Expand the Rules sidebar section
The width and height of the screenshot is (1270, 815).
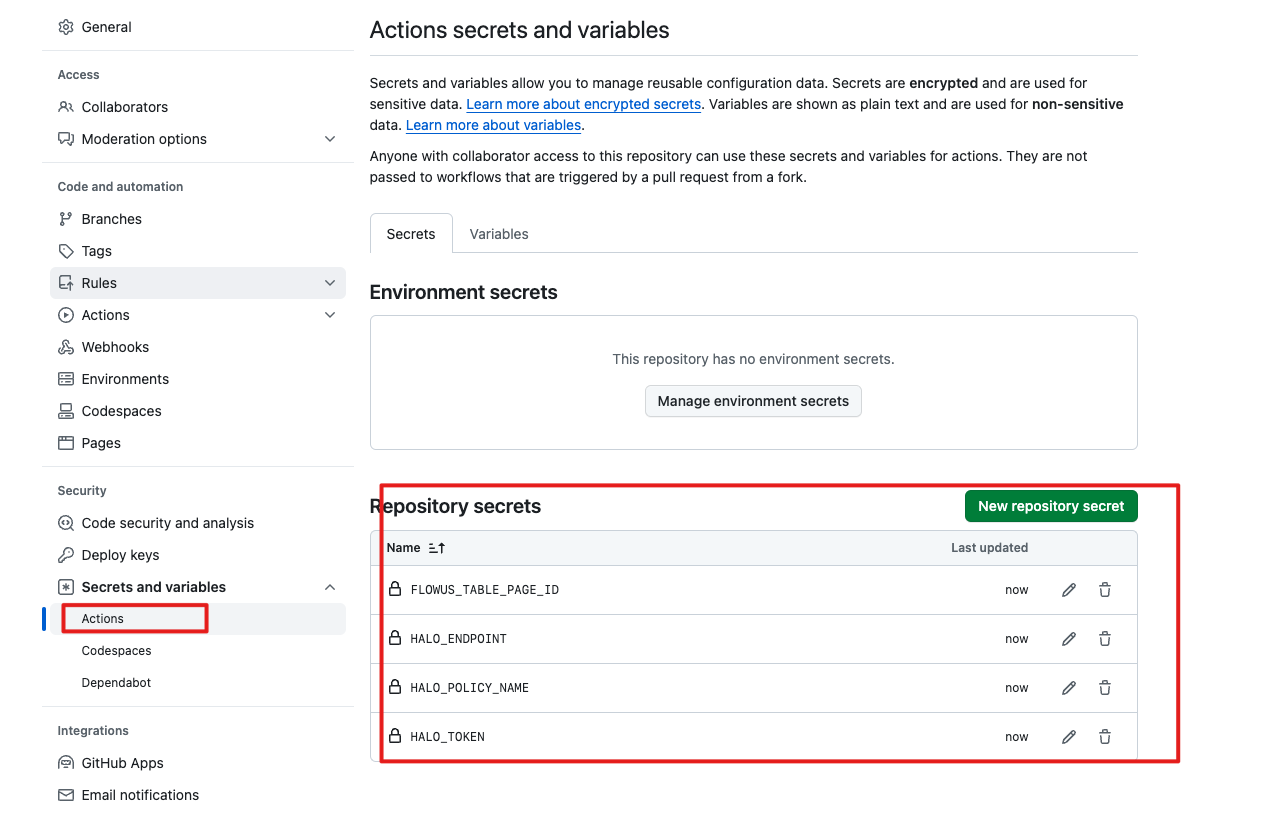330,283
